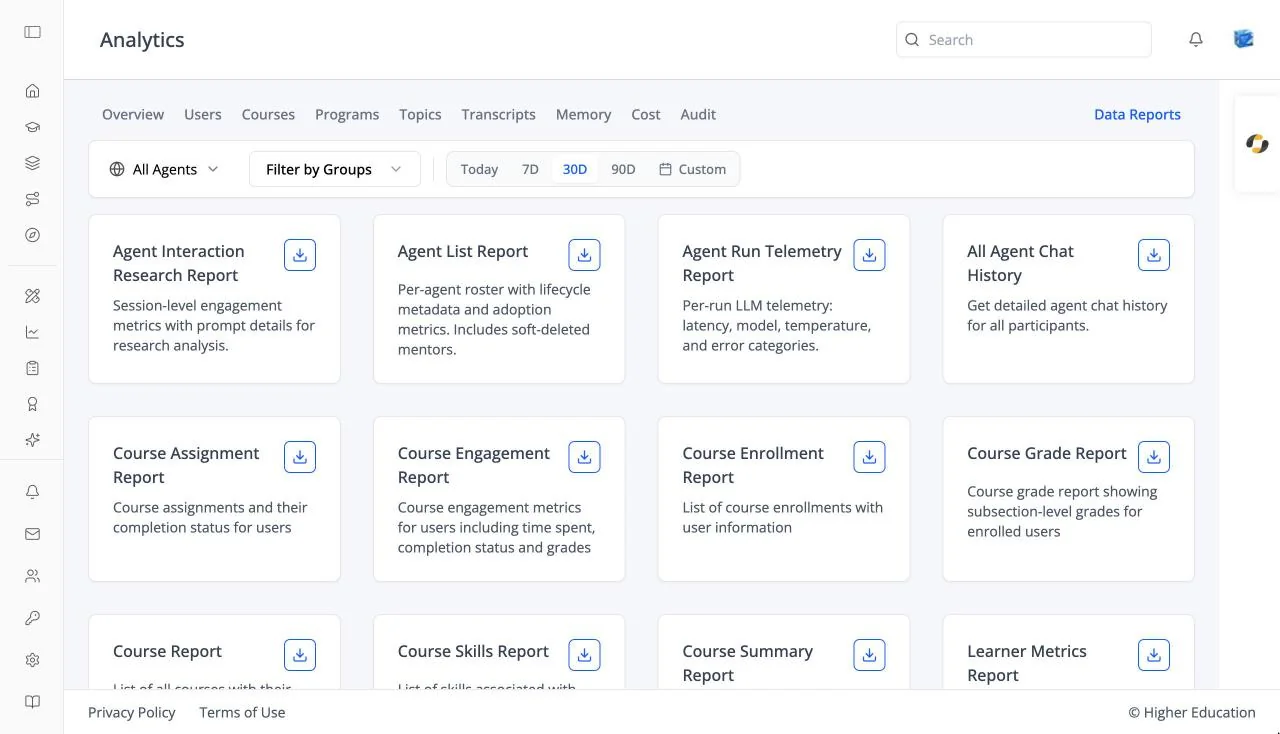Viewport: 1280px width, 734px height.
Task: Select the 7D date range
Action: (x=530, y=169)
